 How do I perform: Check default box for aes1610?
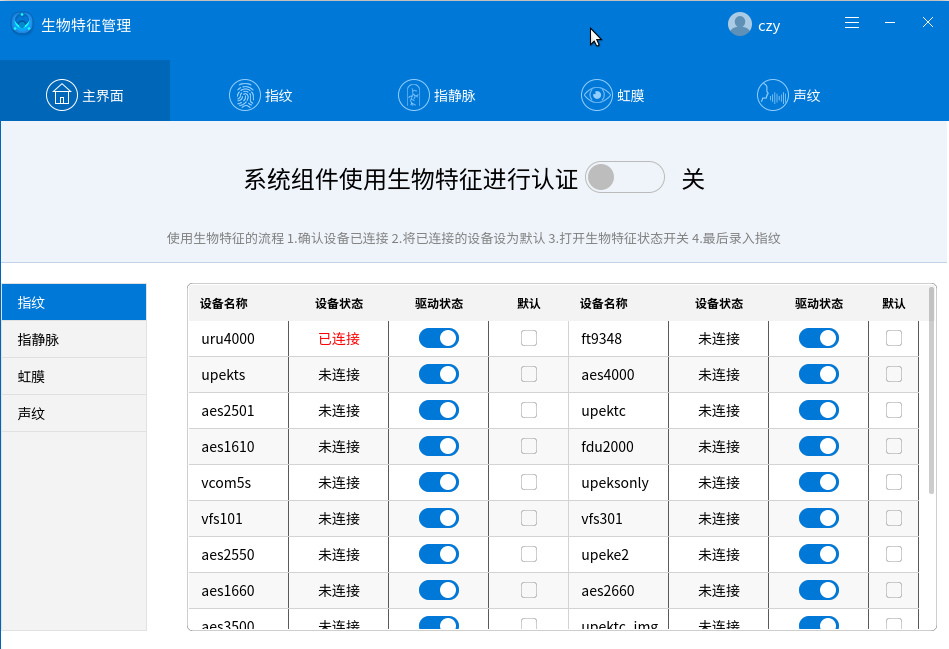point(529,446)
